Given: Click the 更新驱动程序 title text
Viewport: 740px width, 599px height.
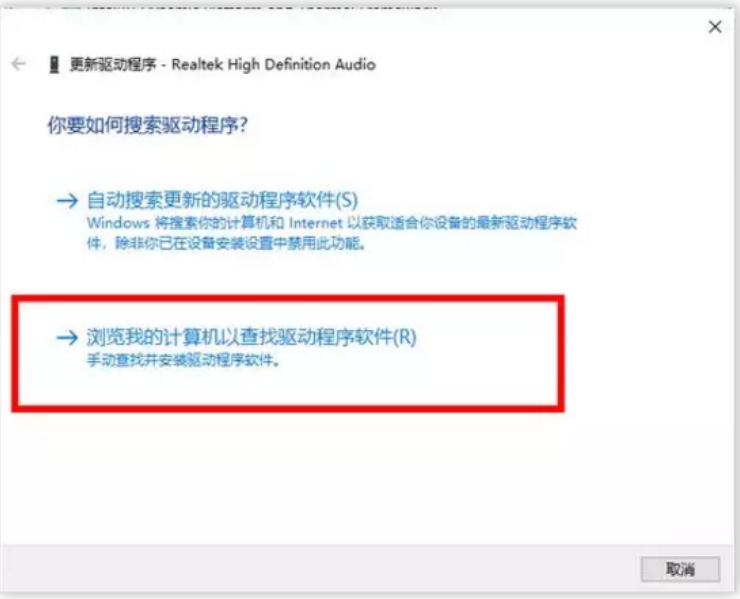Looking at the screenshot, I should pyautogui.click(x=113, y=64).
